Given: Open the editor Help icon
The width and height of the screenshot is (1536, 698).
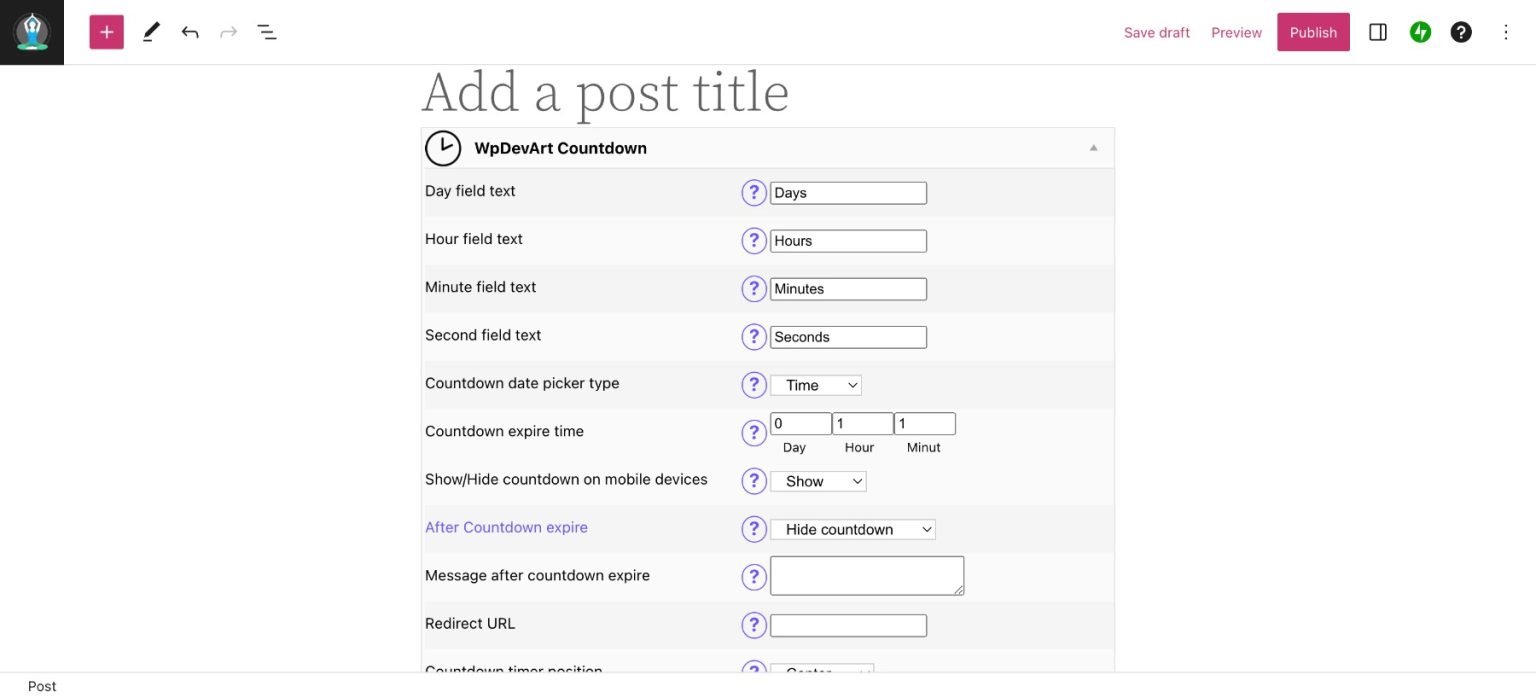Looking at the screenshot, I should click(x=1461, y=31).
